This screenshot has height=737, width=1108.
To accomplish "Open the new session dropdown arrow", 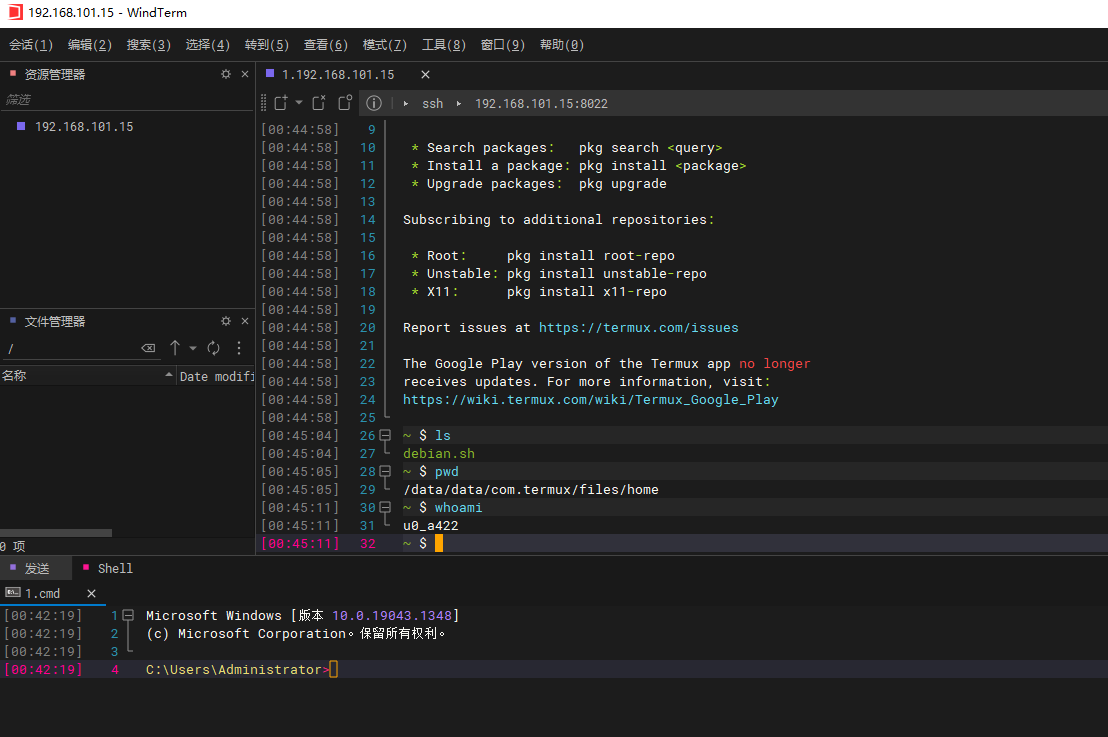I will click(299, 103).
